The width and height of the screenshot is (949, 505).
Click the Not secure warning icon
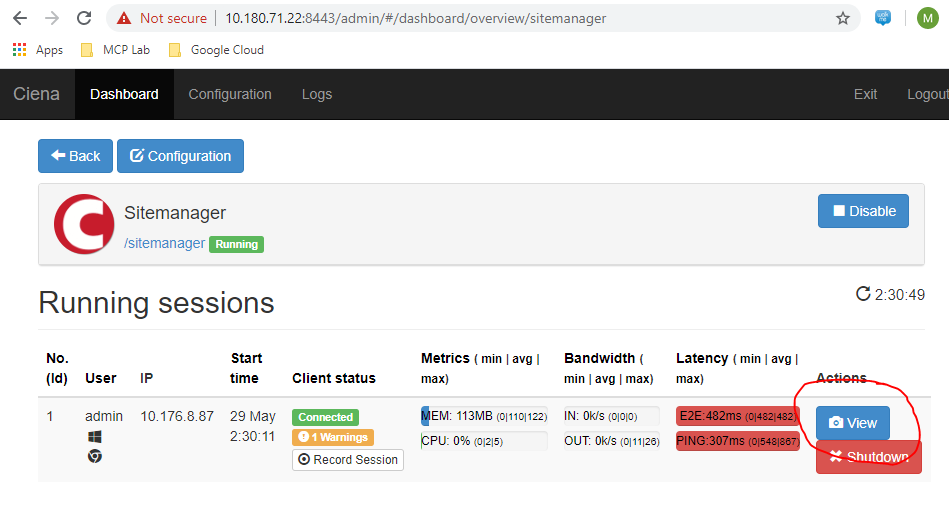pyautogui.click(x=124, y=18)
